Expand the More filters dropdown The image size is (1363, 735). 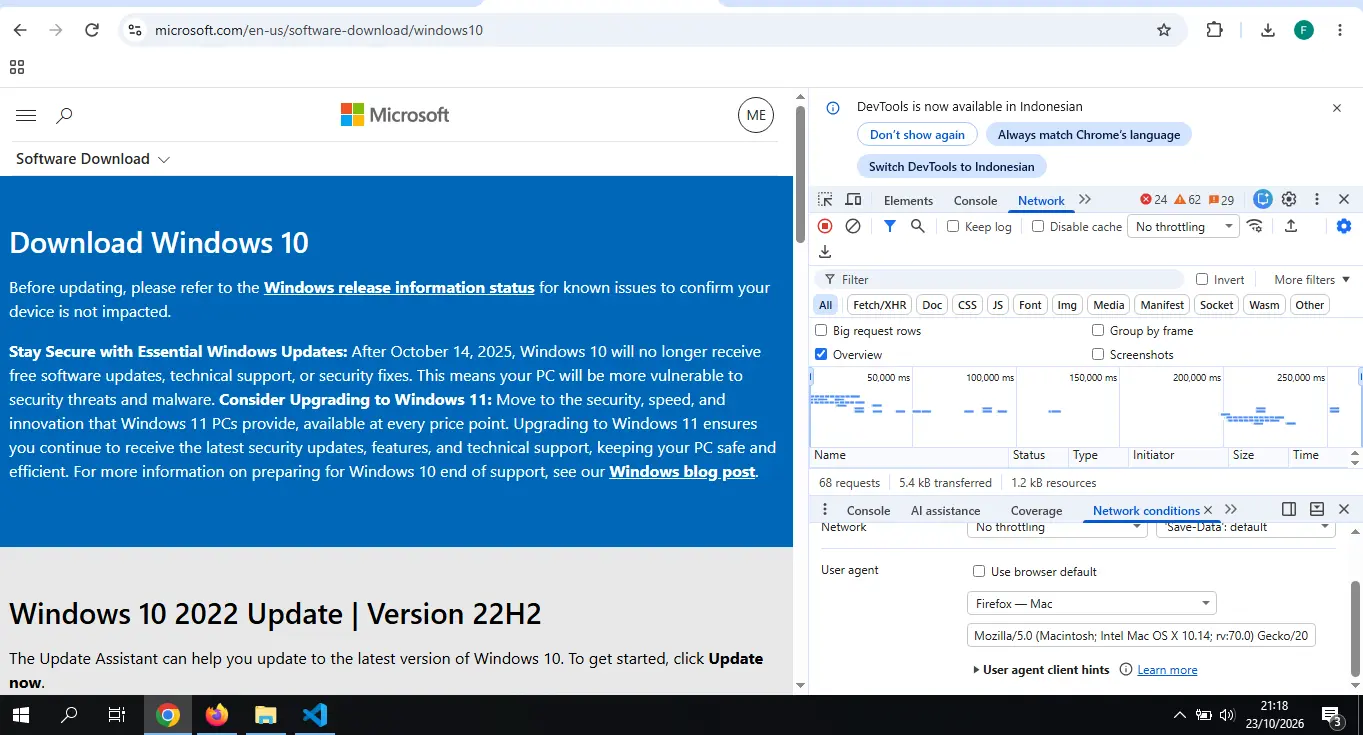tap(1312, 280)
